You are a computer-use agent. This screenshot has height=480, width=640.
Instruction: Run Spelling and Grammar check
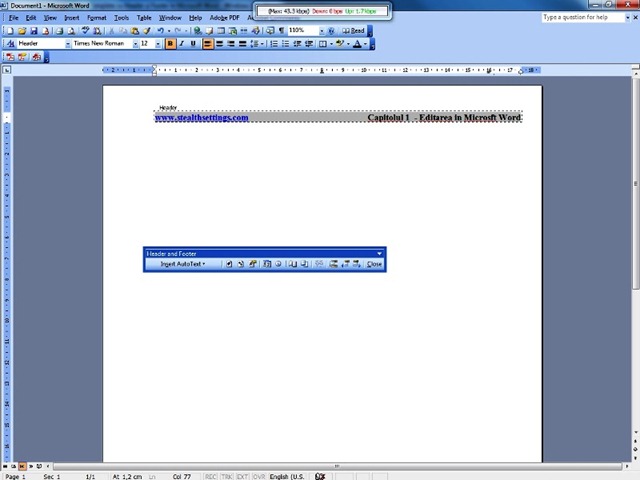85,31
